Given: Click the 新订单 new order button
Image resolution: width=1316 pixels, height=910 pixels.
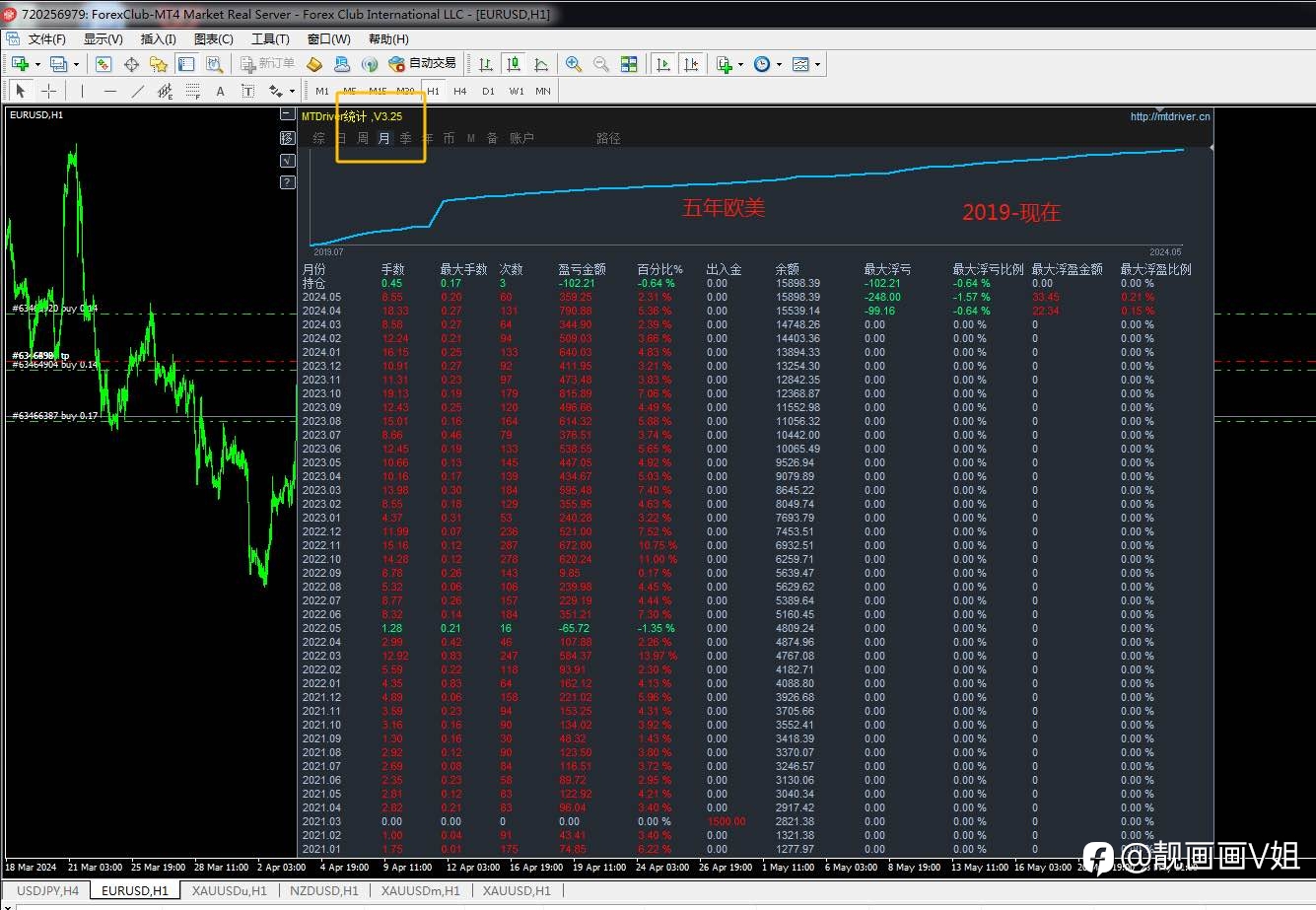Looking at the screenshot, I should coord(267,64).
